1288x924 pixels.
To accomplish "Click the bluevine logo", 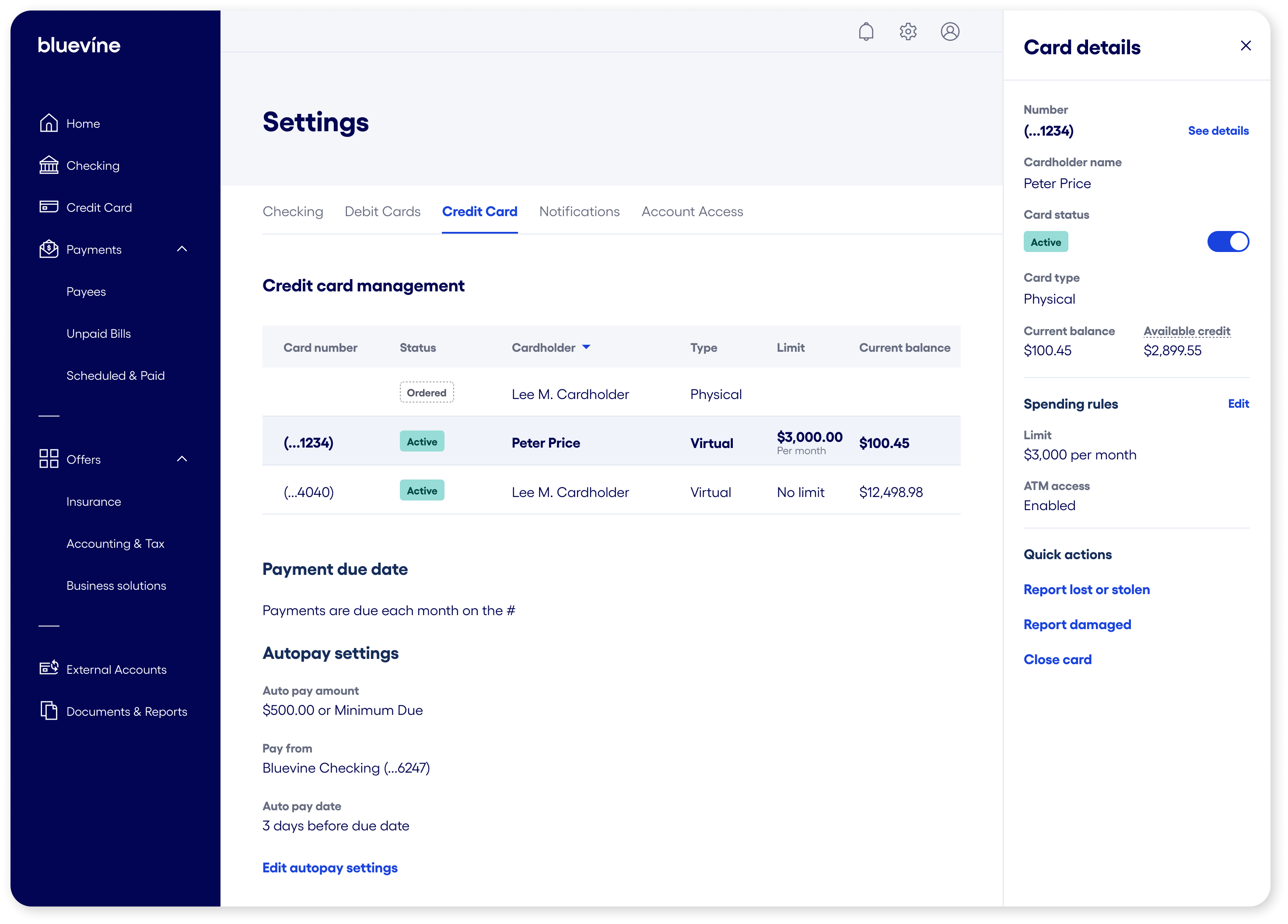I will pos(79,45).
